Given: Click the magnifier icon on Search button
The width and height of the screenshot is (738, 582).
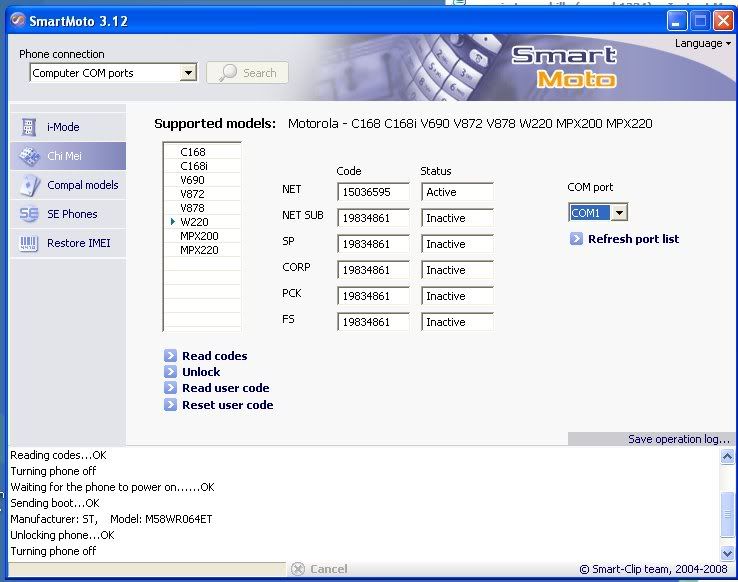Looking at the screenshot, I should [x=228, y=73].
